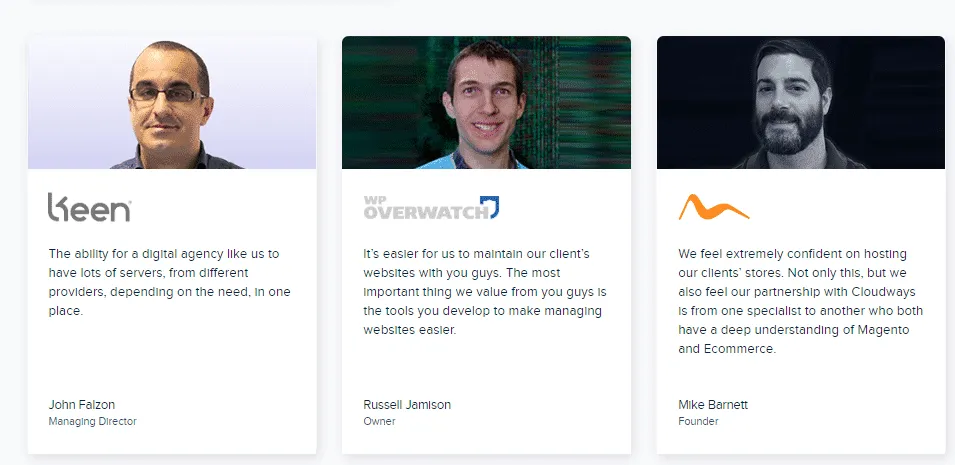Screen dimensions: 955x465
Task: Click the quote starting "It's easier for us to maintain"
Action: 485,291
